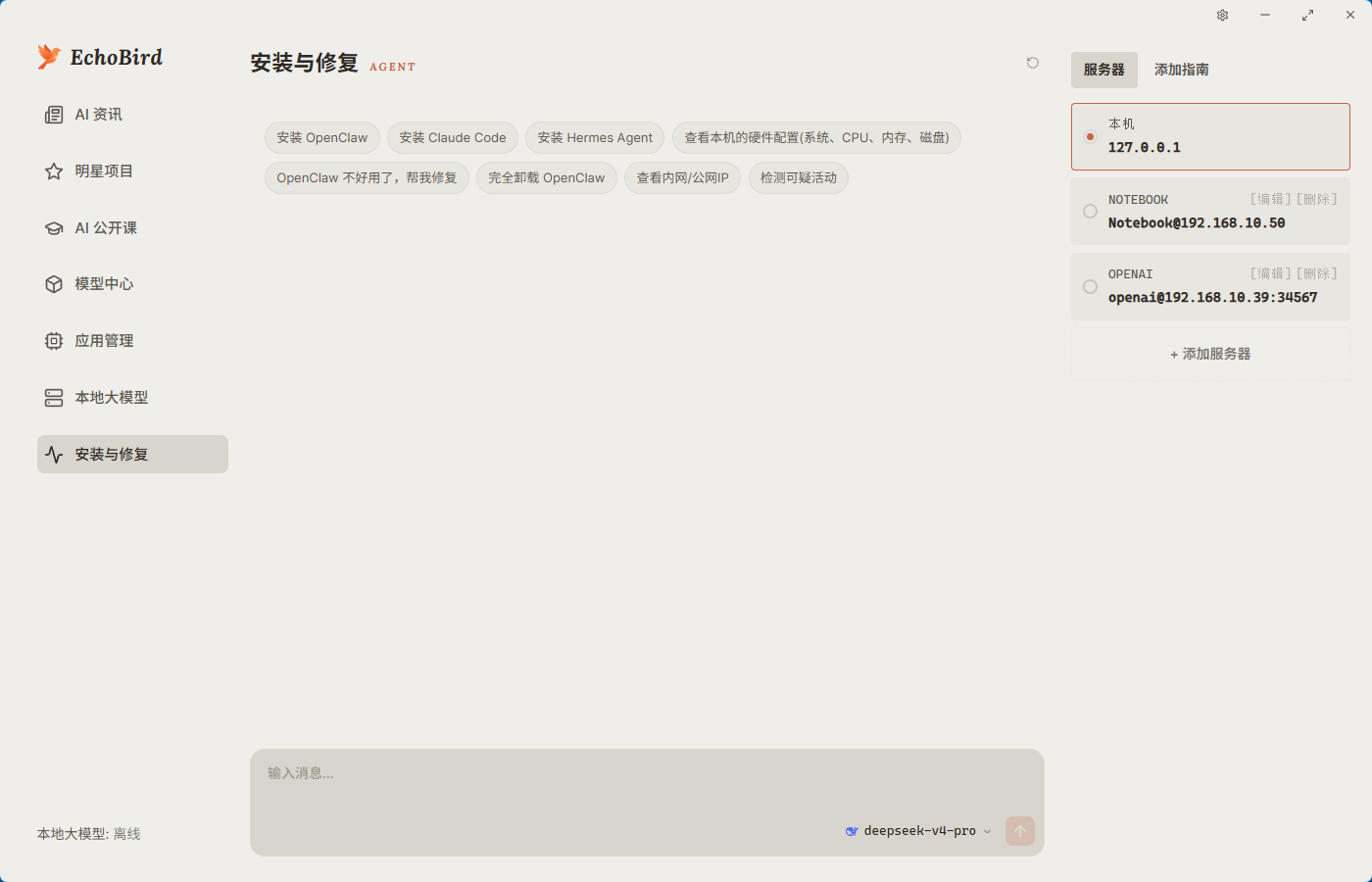Viewport: 1372px width, 882px height.
Task: Send message with the arrow button
Action: 1020,831
